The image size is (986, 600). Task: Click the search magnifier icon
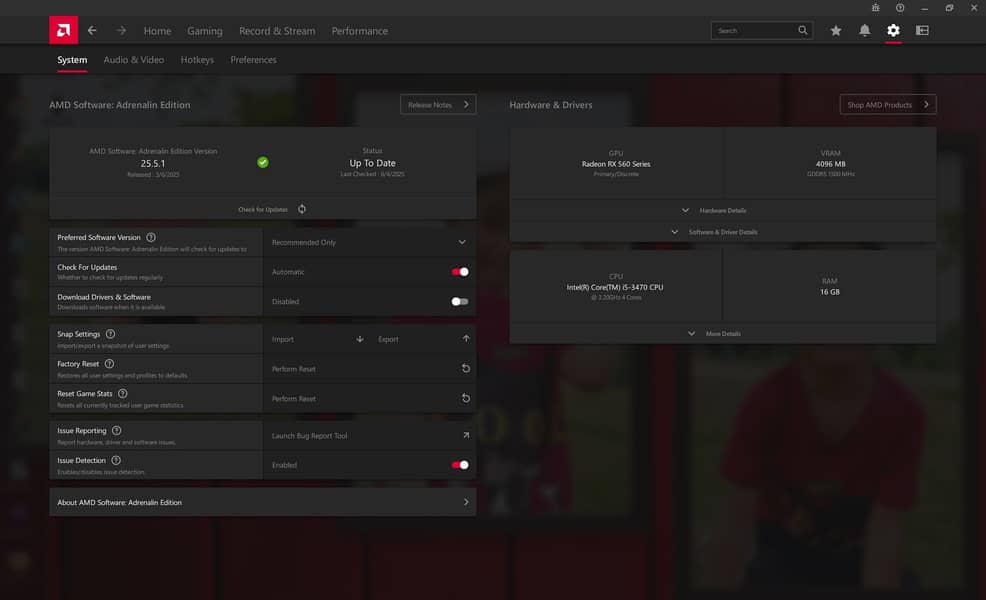tap(803, 30)
